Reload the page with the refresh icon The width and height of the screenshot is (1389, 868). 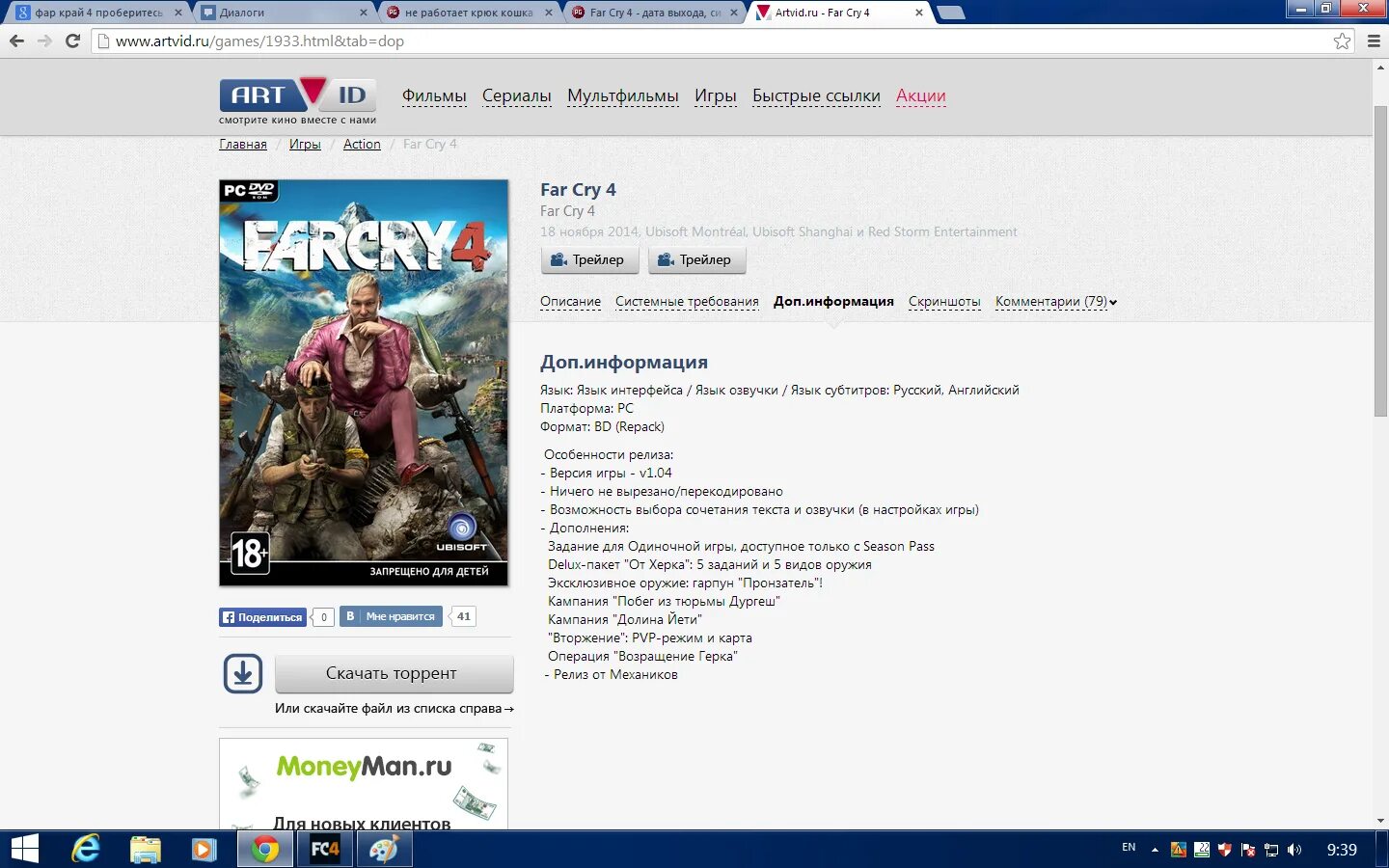coord(72,41)
